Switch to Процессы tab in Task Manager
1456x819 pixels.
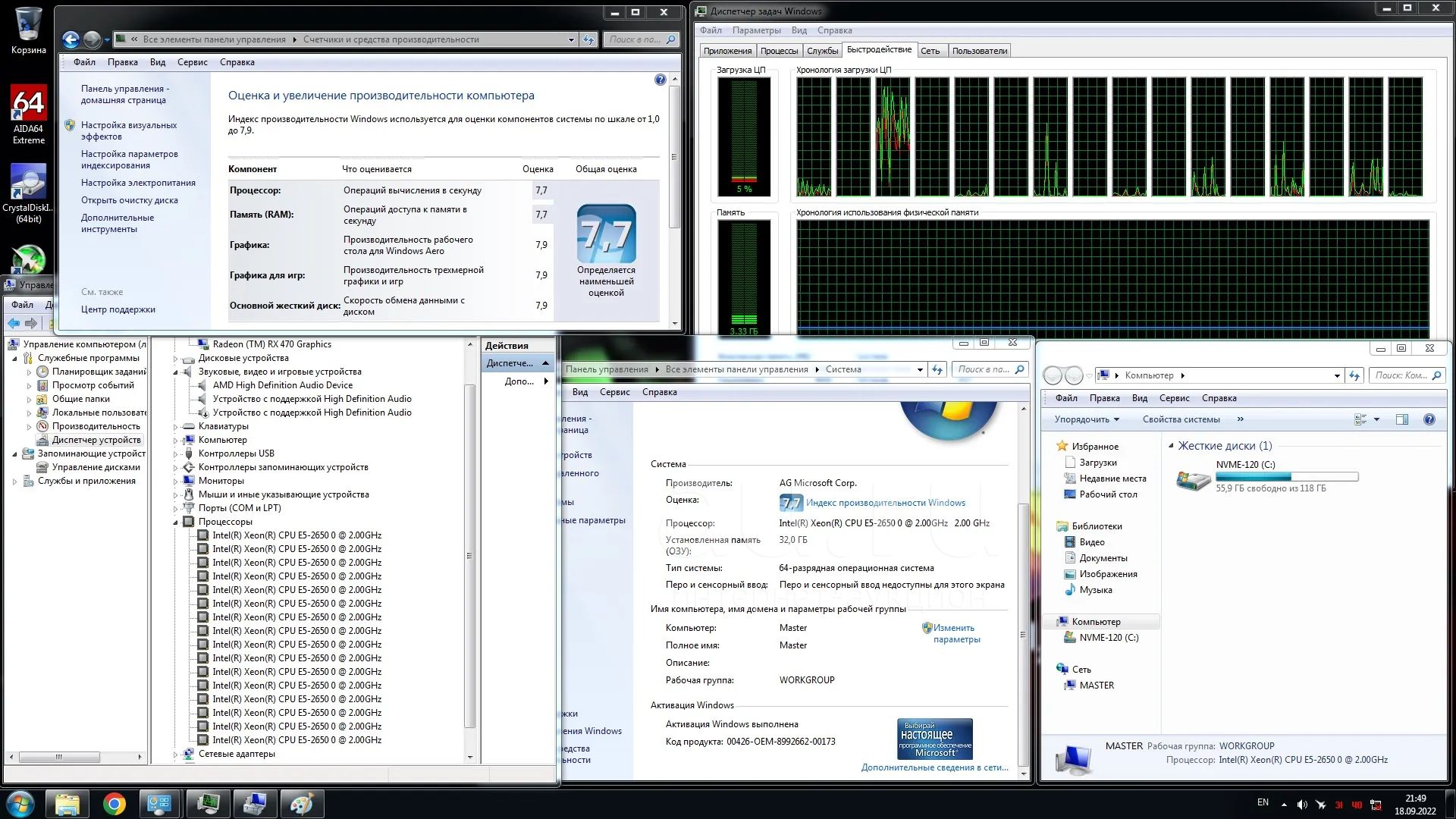(x=779, y=51)
